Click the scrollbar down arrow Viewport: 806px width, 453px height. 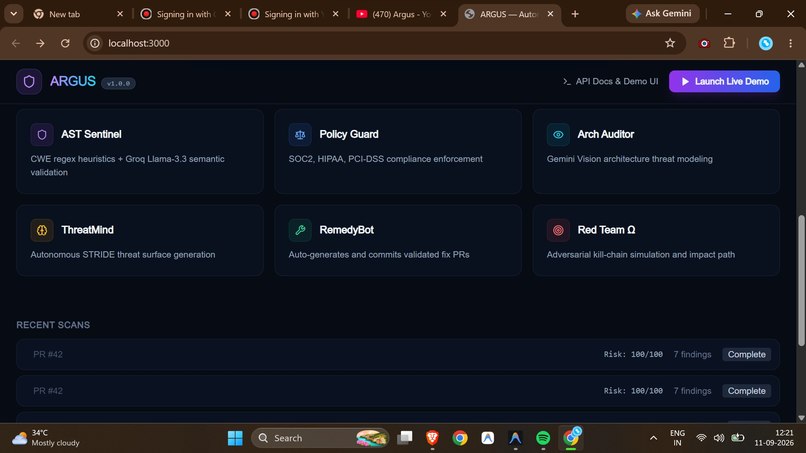tap(801, 418)
